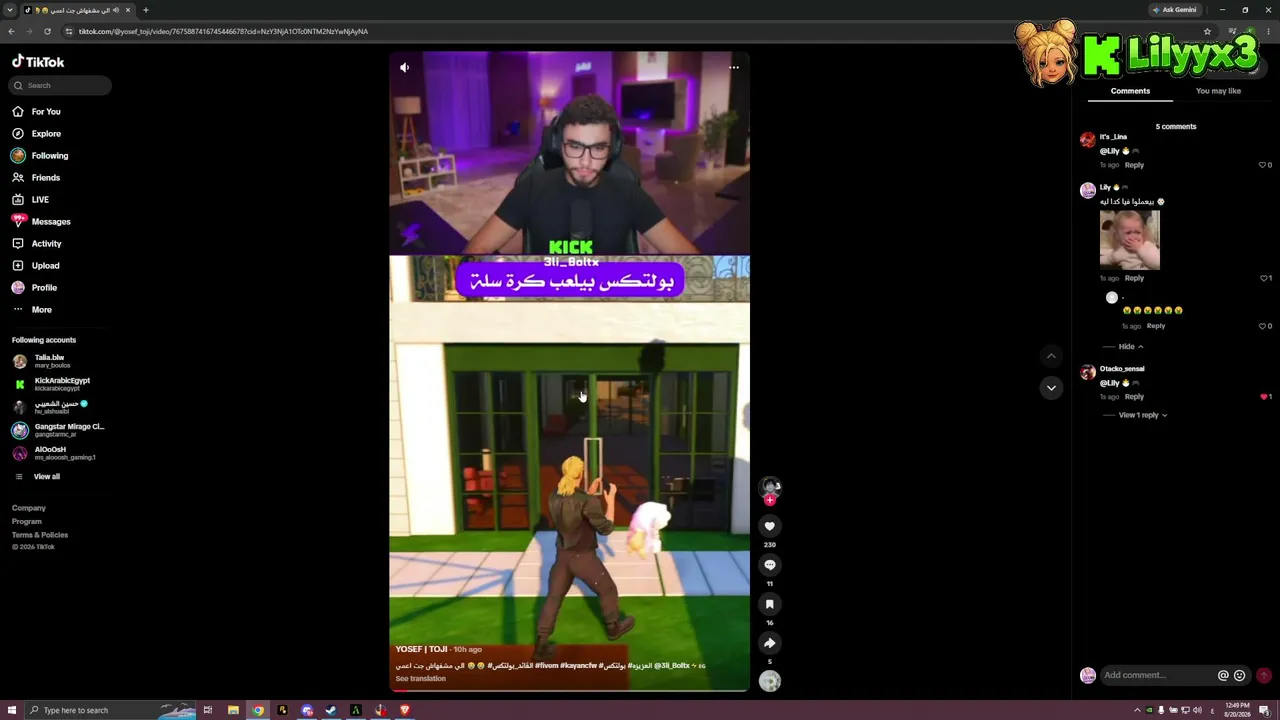Bookmark this page with the star icon
The image size is (1280, 720).
1207,31
